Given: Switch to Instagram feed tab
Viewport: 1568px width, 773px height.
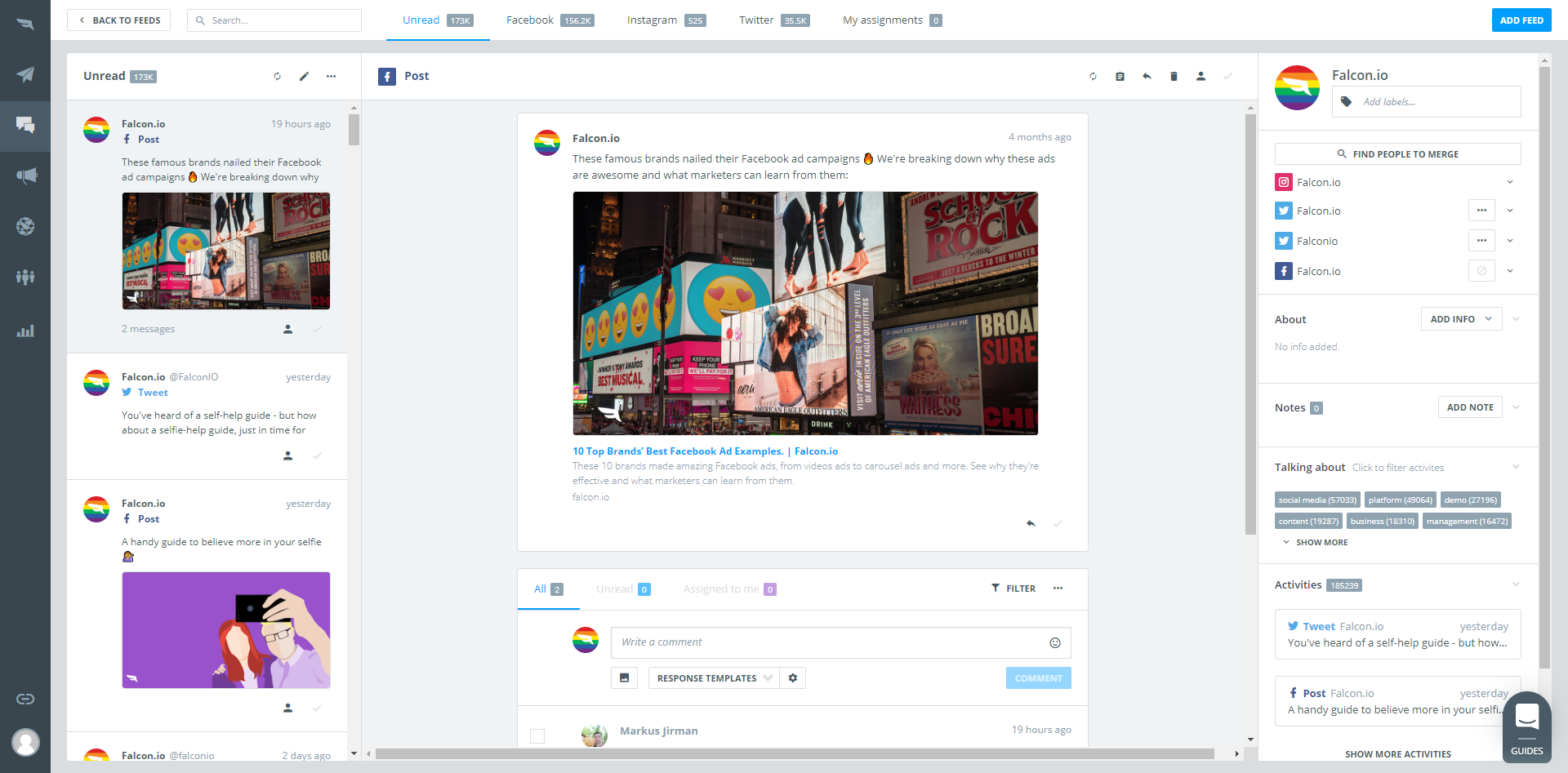Looking at the screenshot, I should click(x=666, y=20).
